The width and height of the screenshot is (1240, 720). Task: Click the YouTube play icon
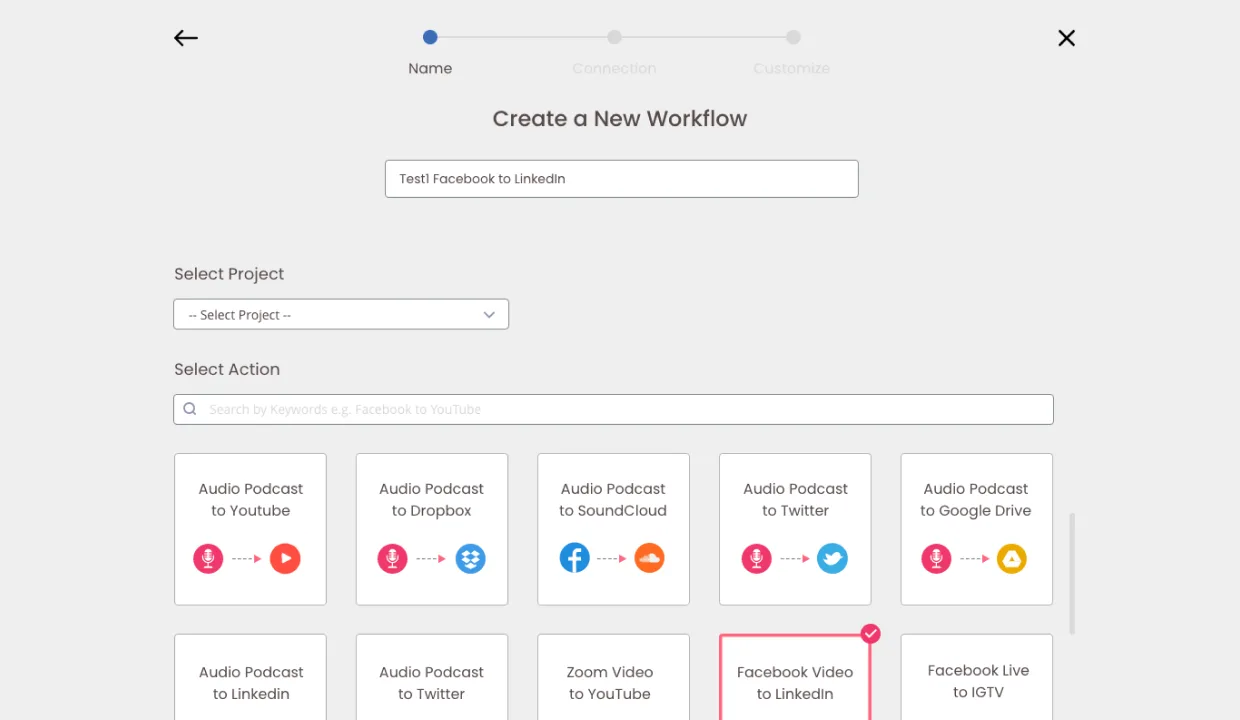[x=285, y=558]
